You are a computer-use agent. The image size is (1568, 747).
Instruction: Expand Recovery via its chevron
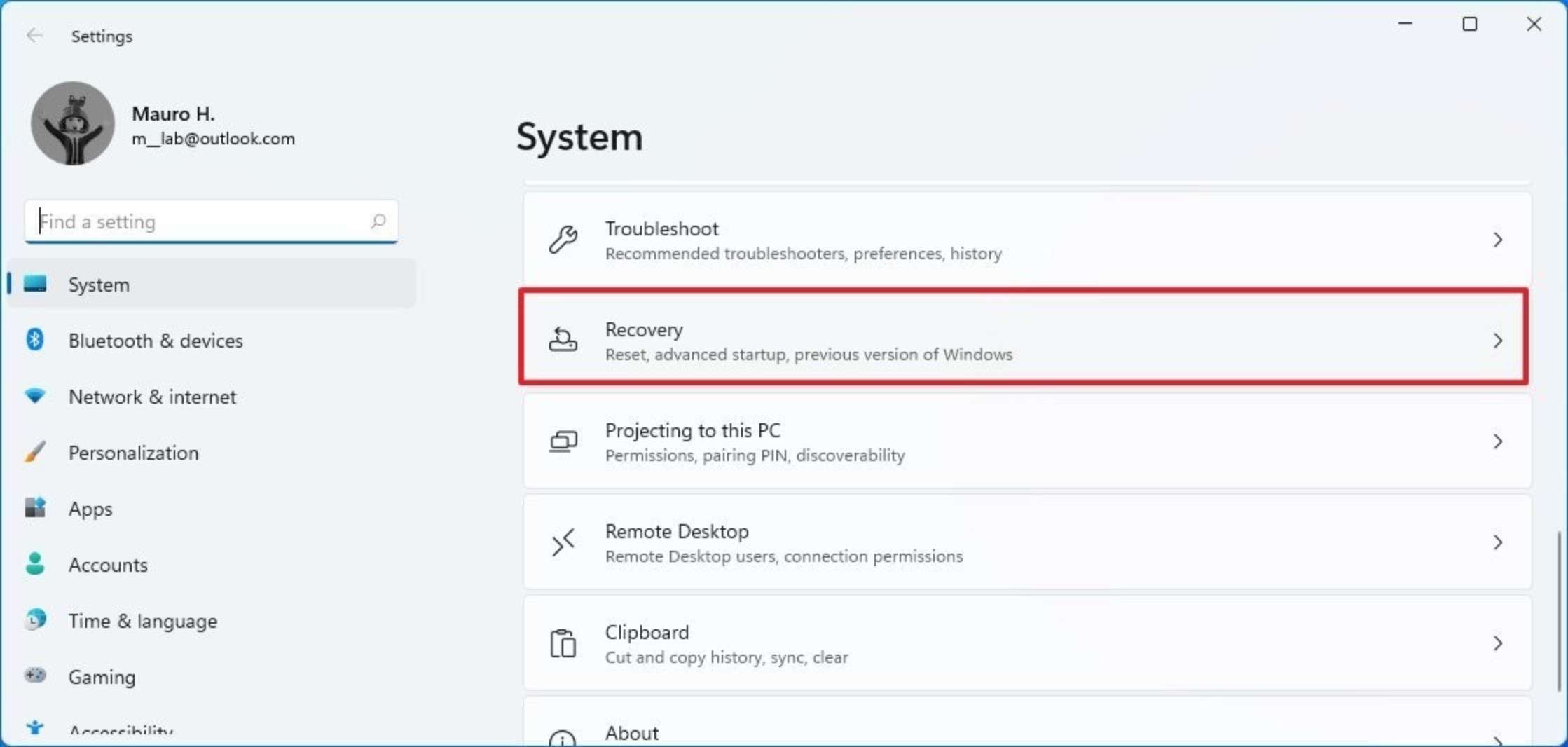1498,341
